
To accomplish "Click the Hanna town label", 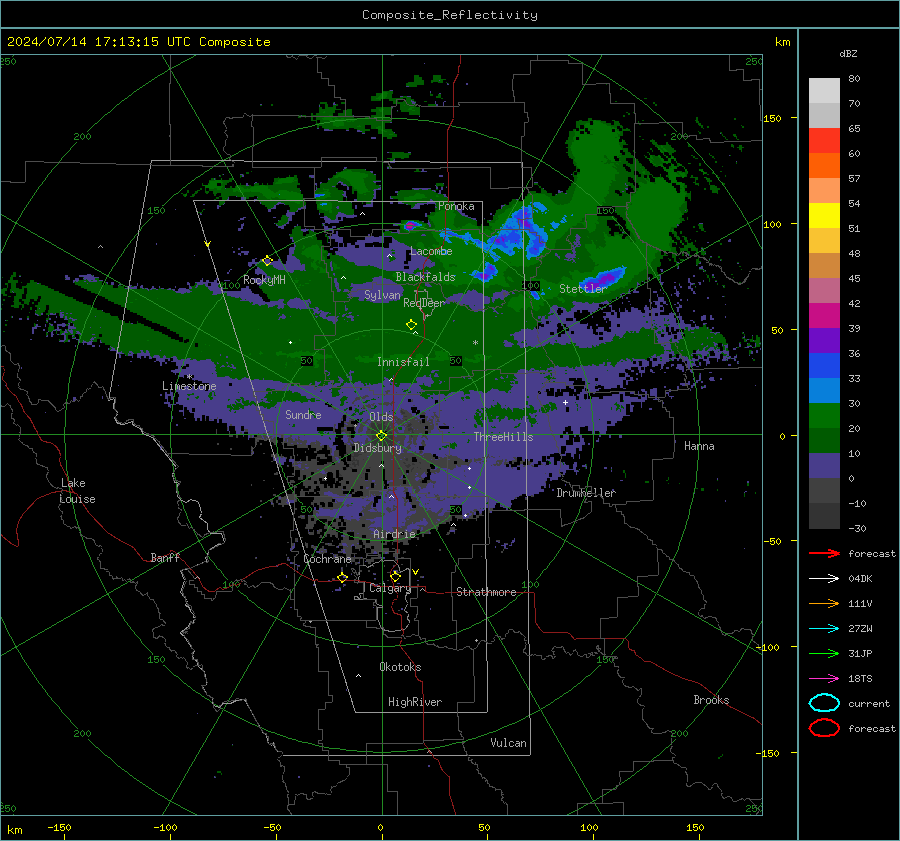I will pos(699,446).
